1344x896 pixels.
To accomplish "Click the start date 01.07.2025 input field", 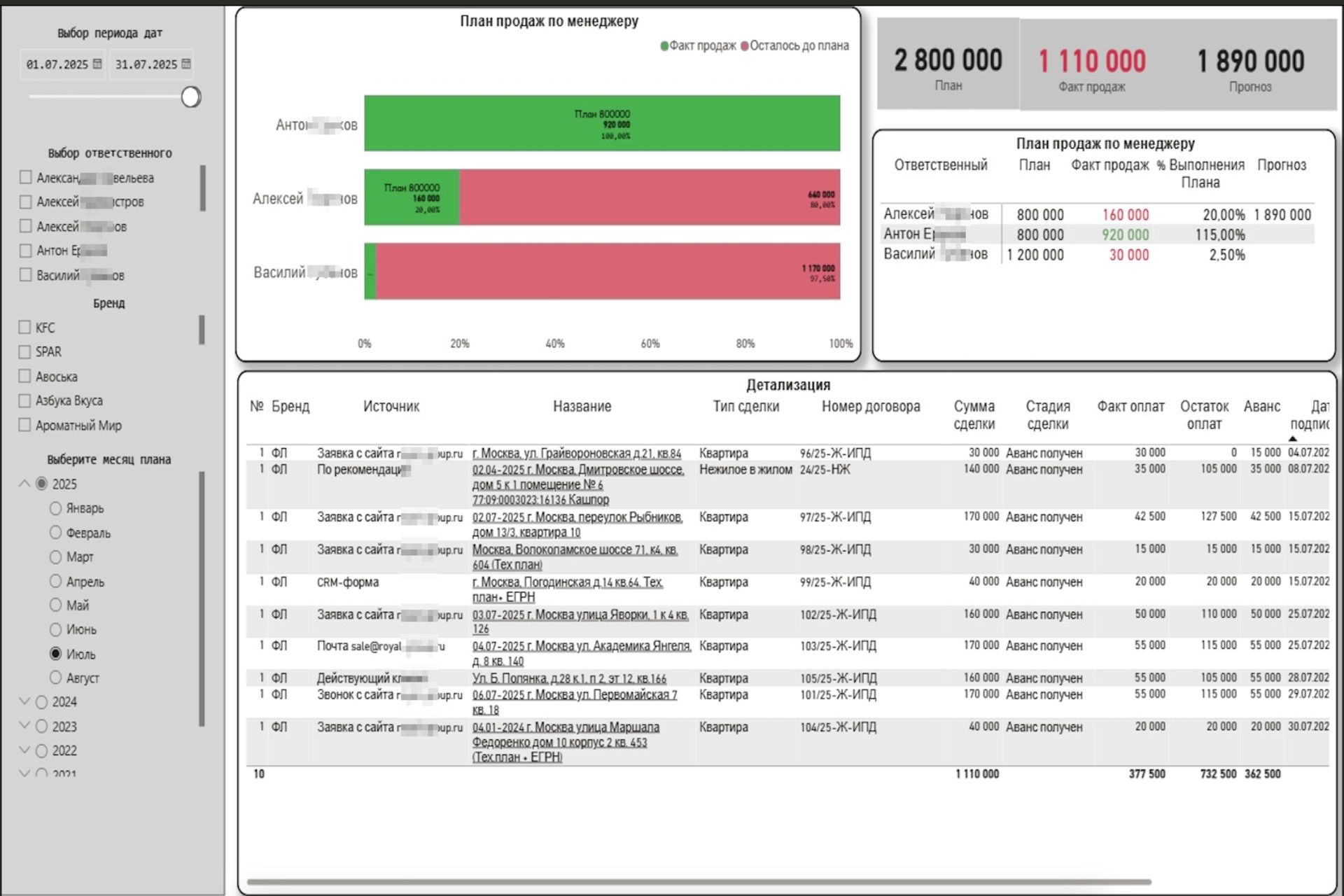I will [x=57, y=64].
